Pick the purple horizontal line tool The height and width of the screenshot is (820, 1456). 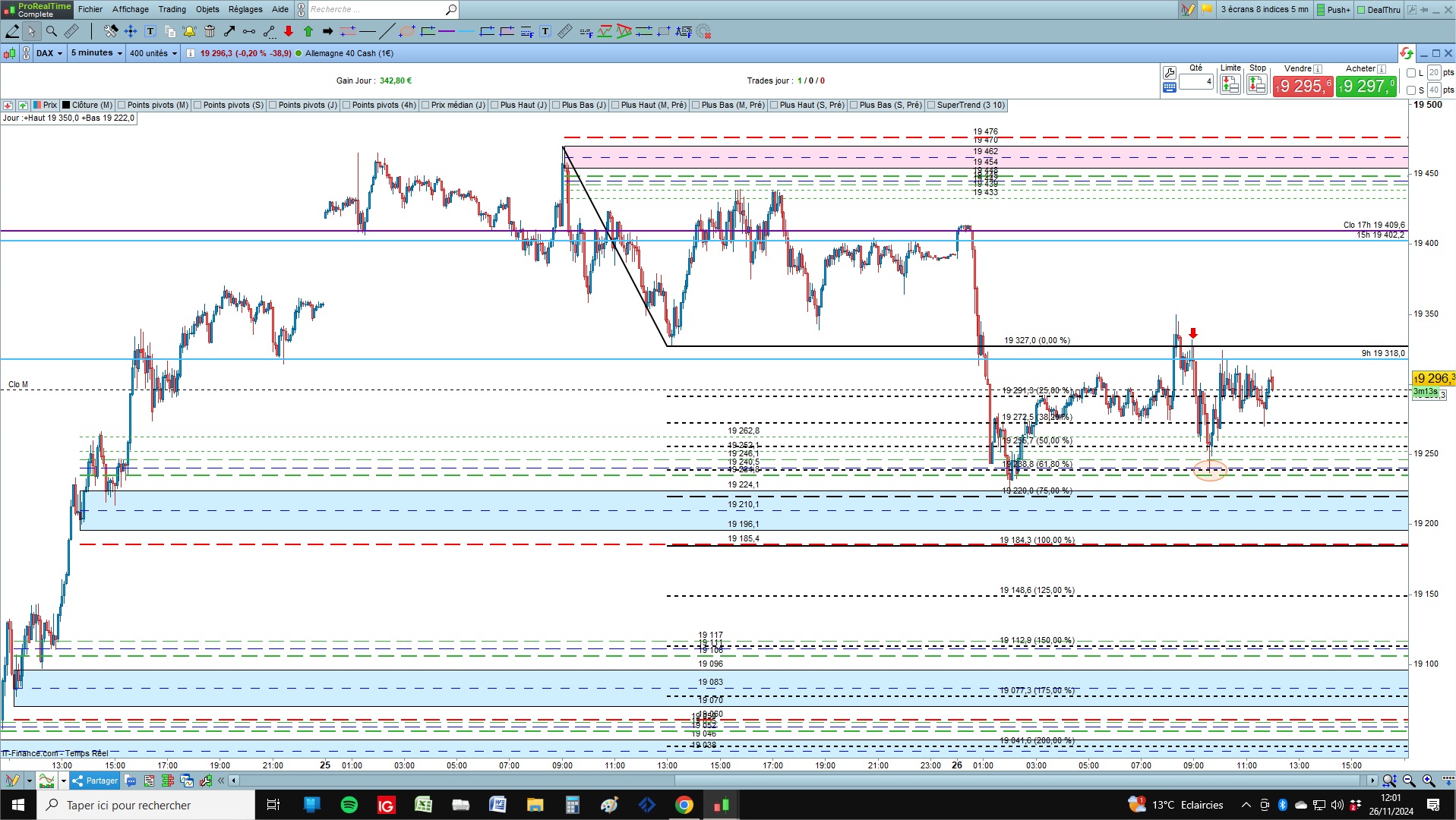[447, 31]
